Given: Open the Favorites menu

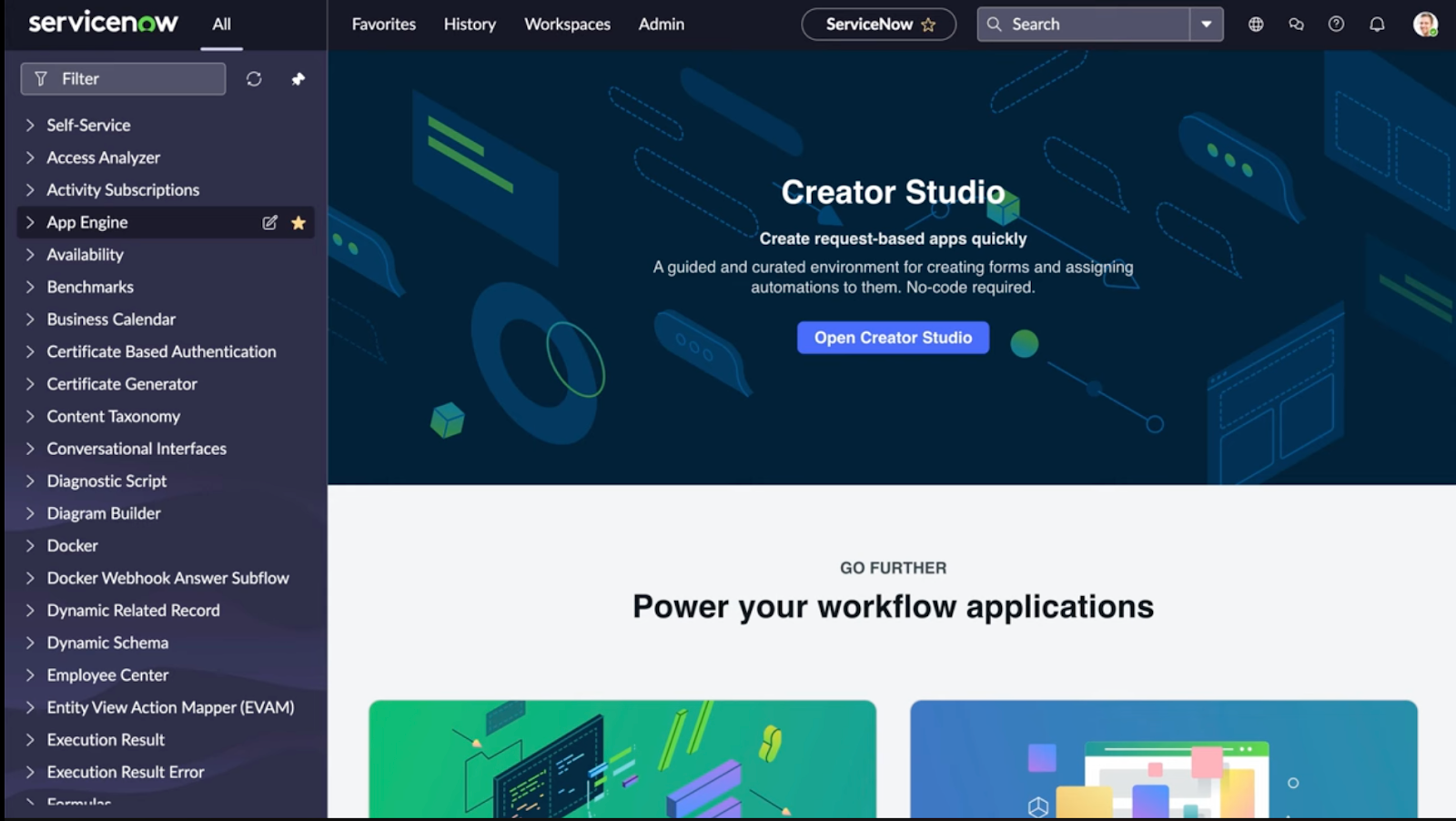Looking at the screenshot, I should [x=384, y=25].
